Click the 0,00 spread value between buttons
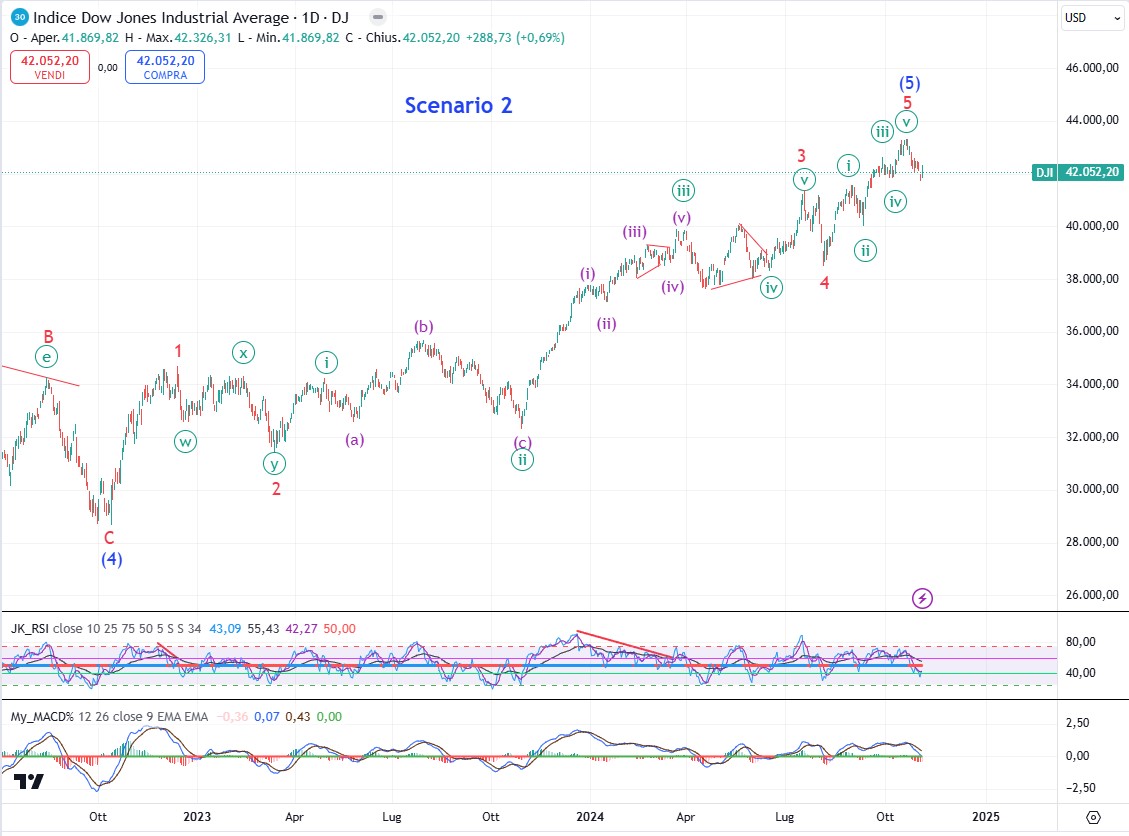Screen dimensions: 1129x836 pyautogui.click(x=107, y=68)
